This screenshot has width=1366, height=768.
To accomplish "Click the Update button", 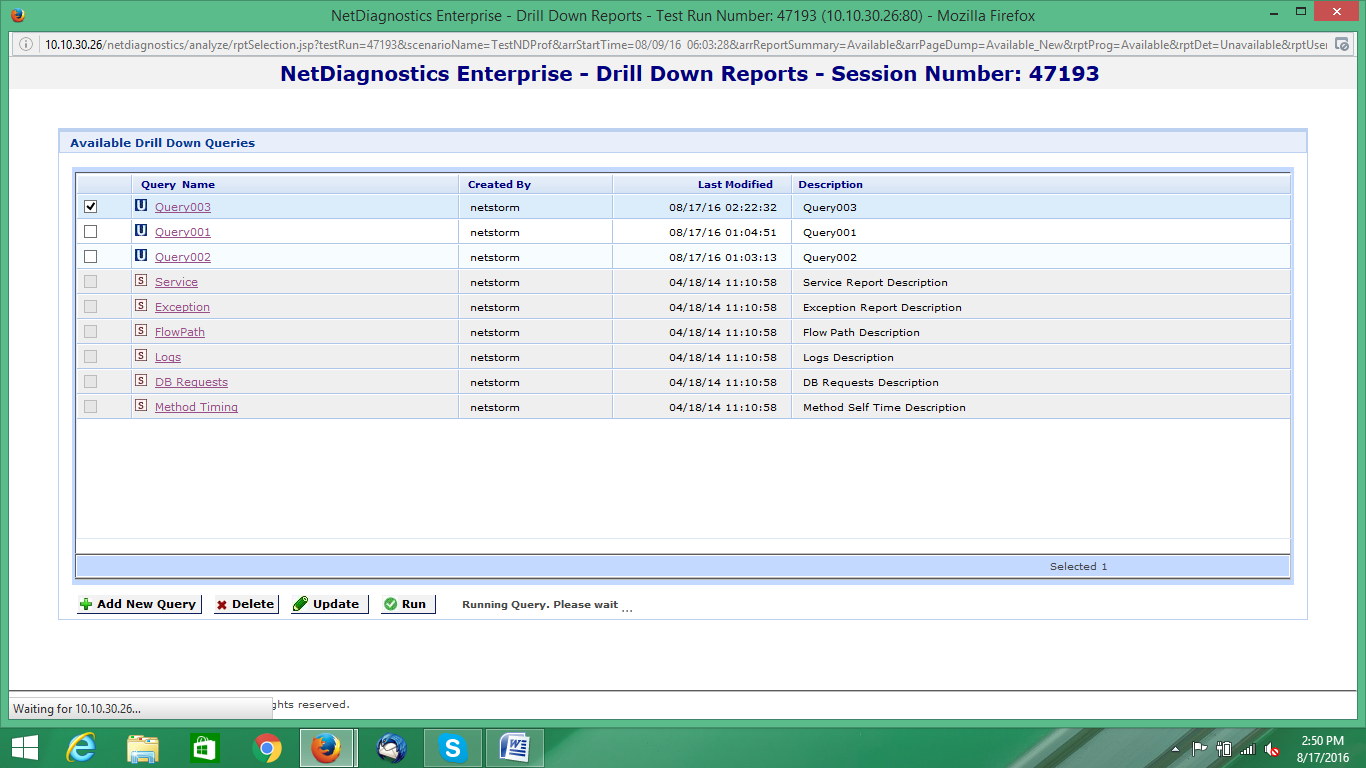I will click(329, 604).
